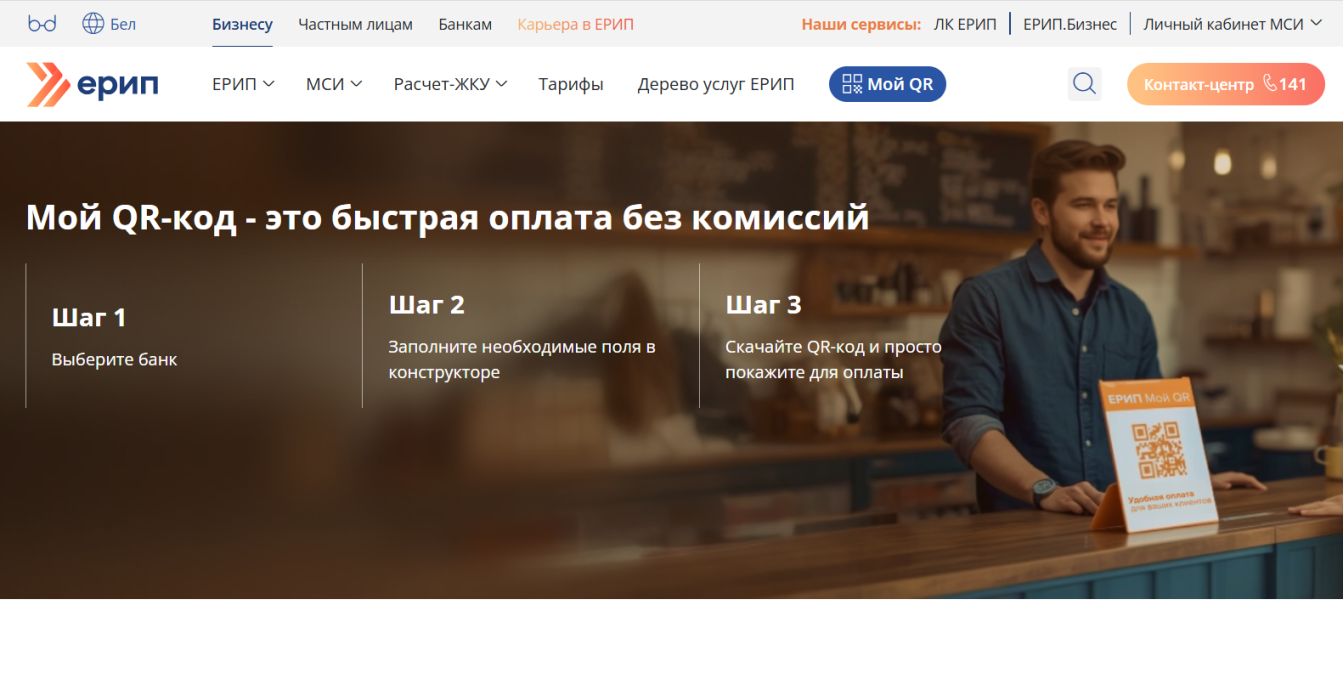Expand the ЕРИП dropdown menu
1343x673 pixels.
(x=242, y=84)
